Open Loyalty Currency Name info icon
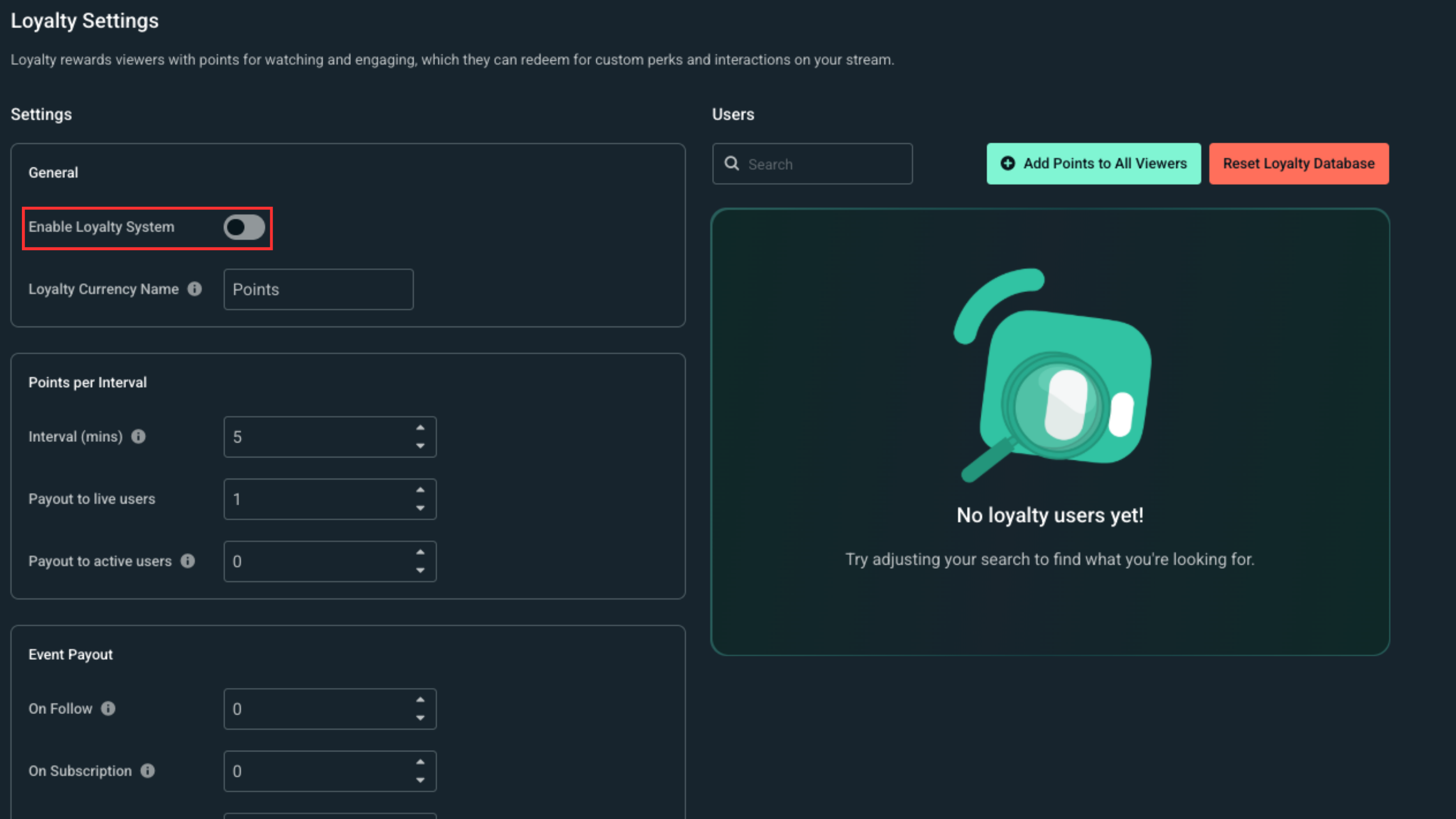This screenshot has height=819, width=1456. tap(195, 289)
